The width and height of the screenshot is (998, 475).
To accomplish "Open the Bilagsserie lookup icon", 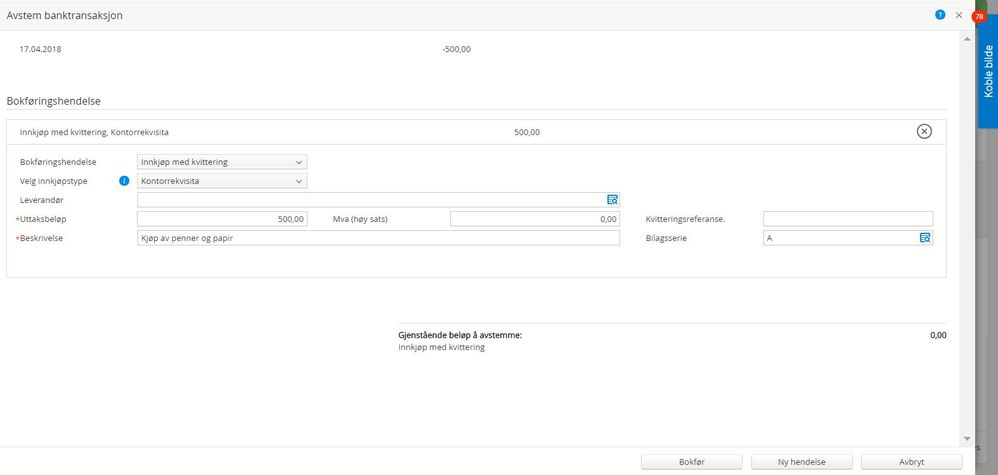I will (x=925, y=238).
